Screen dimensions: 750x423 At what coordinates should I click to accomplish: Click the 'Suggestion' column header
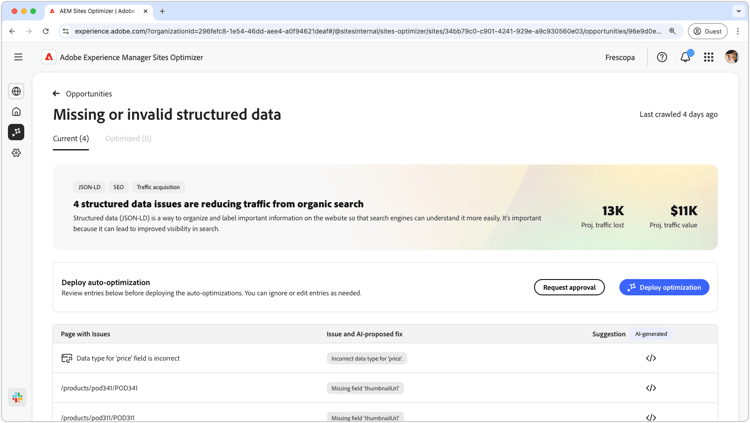[x=608, y=334]
